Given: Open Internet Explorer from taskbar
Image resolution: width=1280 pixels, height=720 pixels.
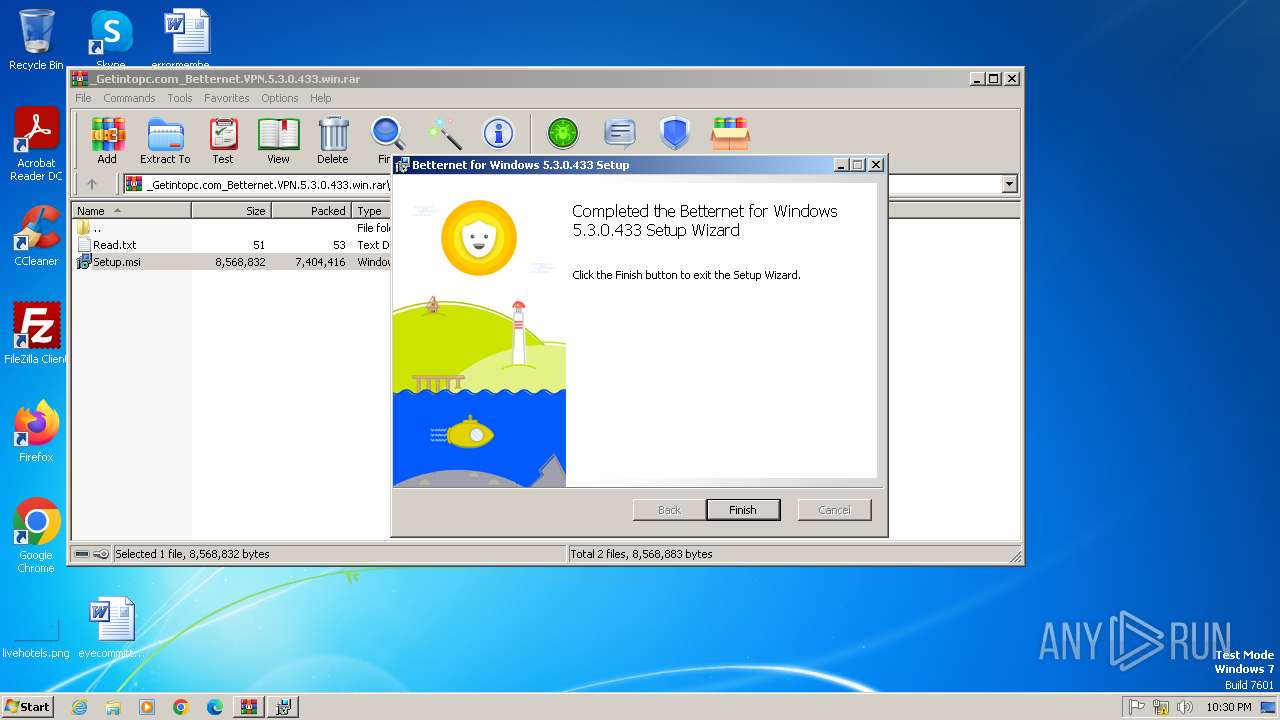Looking at the screenshot, I should (x=80, y=707).
